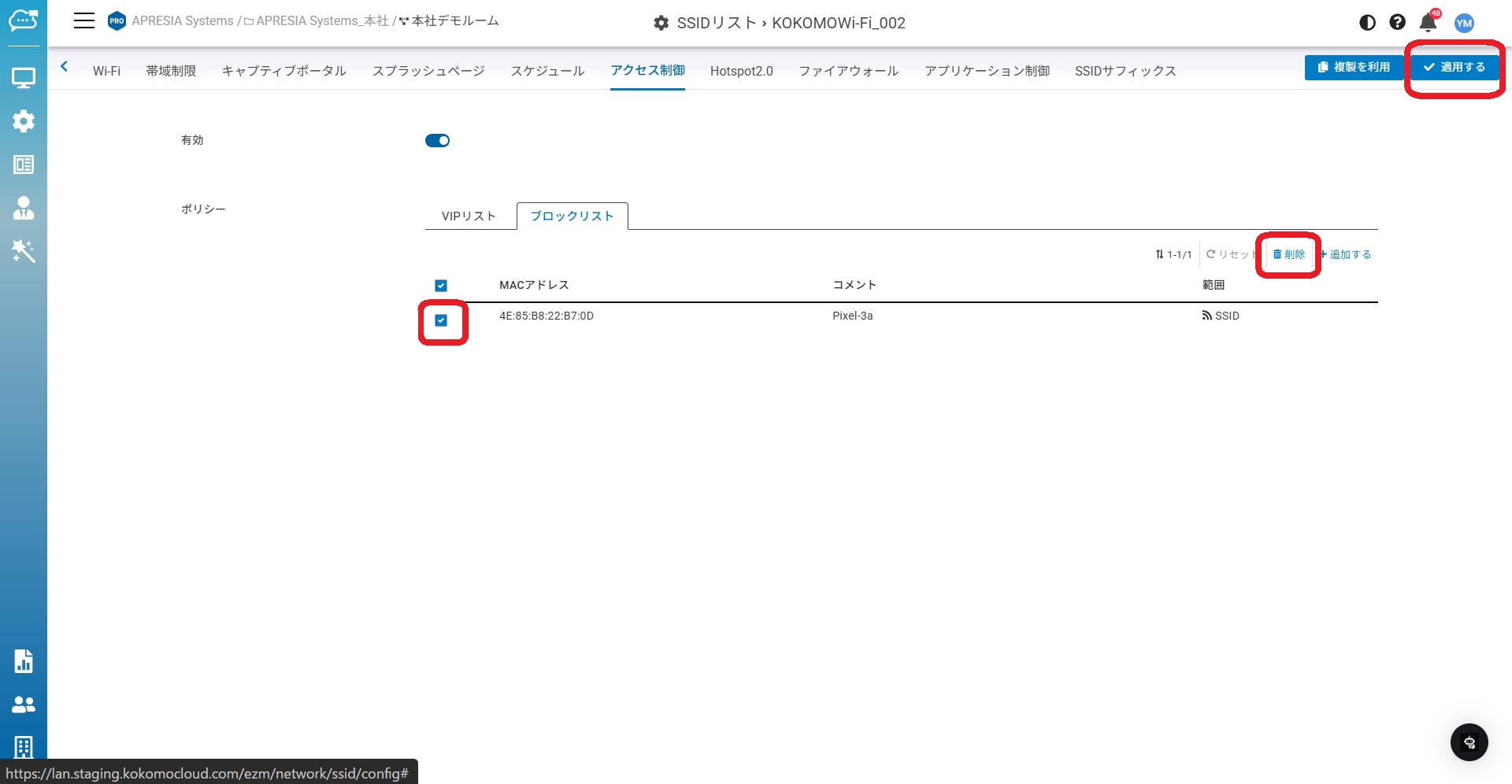Open the ファイアウォール tab
Screen dimensions: 1512x784
848,71
